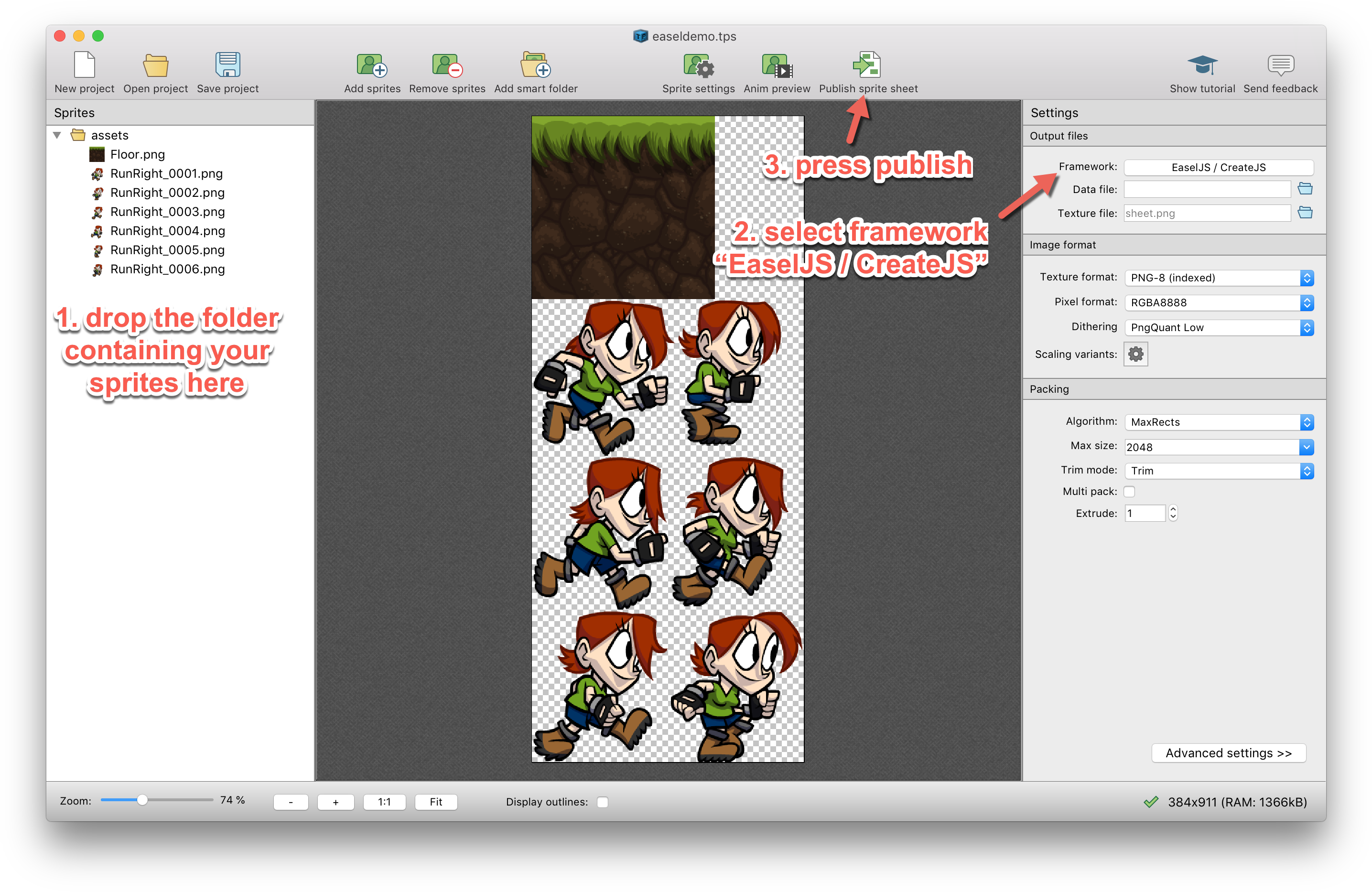
Task: Fit the sprite sheet to view
Action: tap(436, 802)
